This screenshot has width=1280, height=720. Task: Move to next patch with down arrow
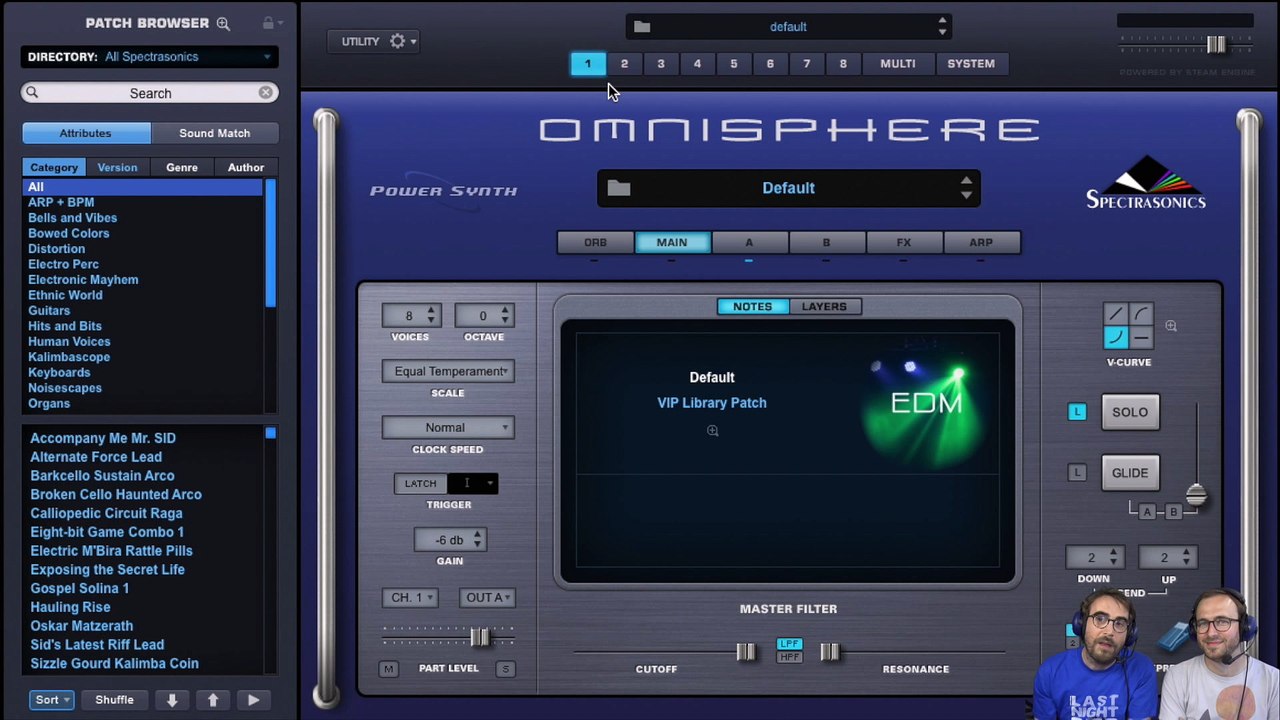(x=172, y=700)
